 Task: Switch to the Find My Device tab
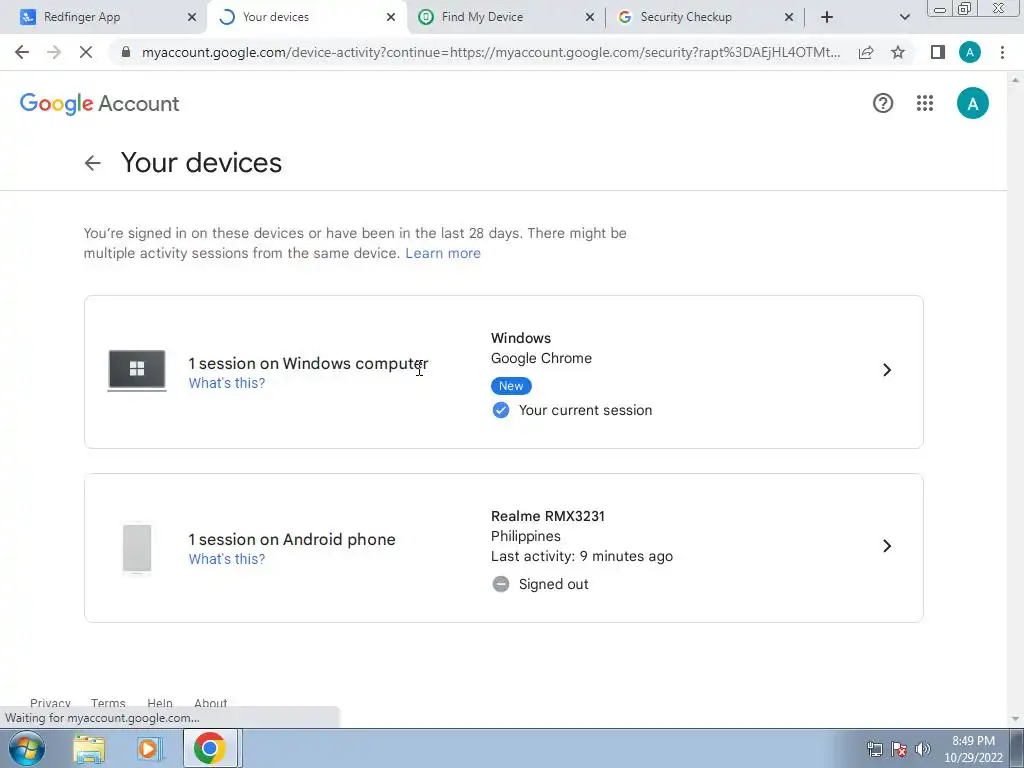pos(506,17)
